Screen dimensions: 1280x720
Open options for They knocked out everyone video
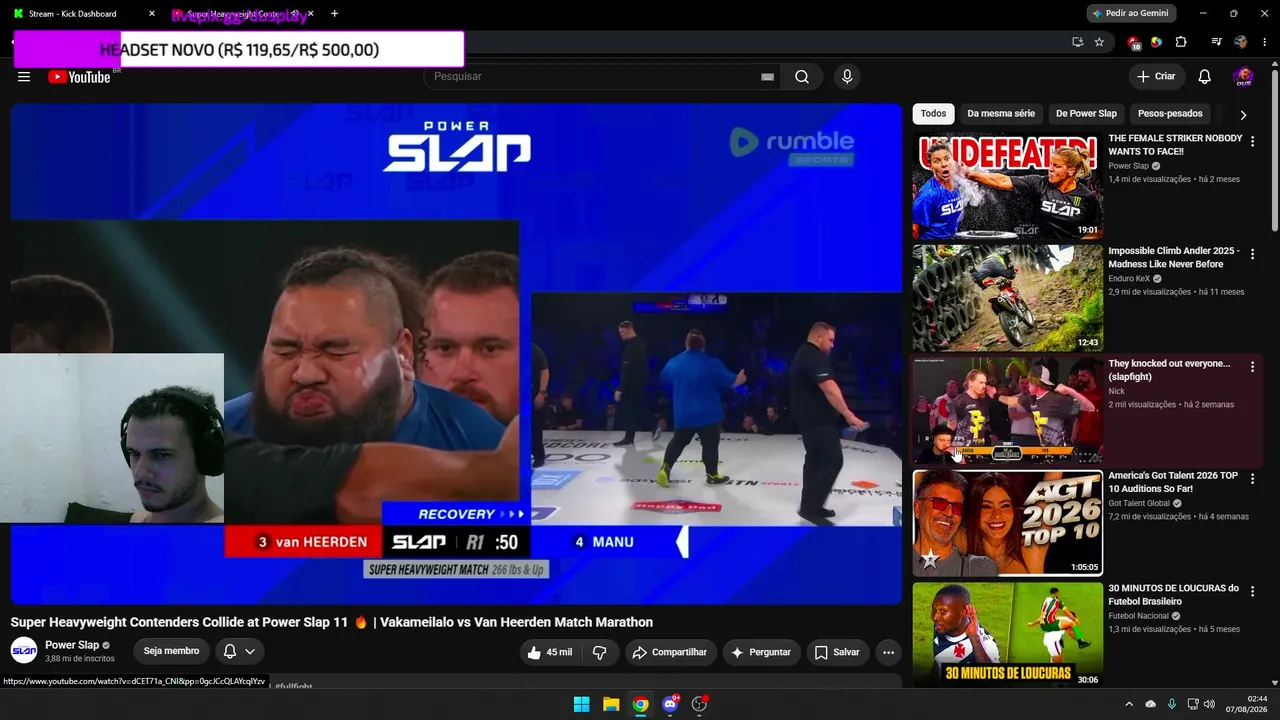1252,367
